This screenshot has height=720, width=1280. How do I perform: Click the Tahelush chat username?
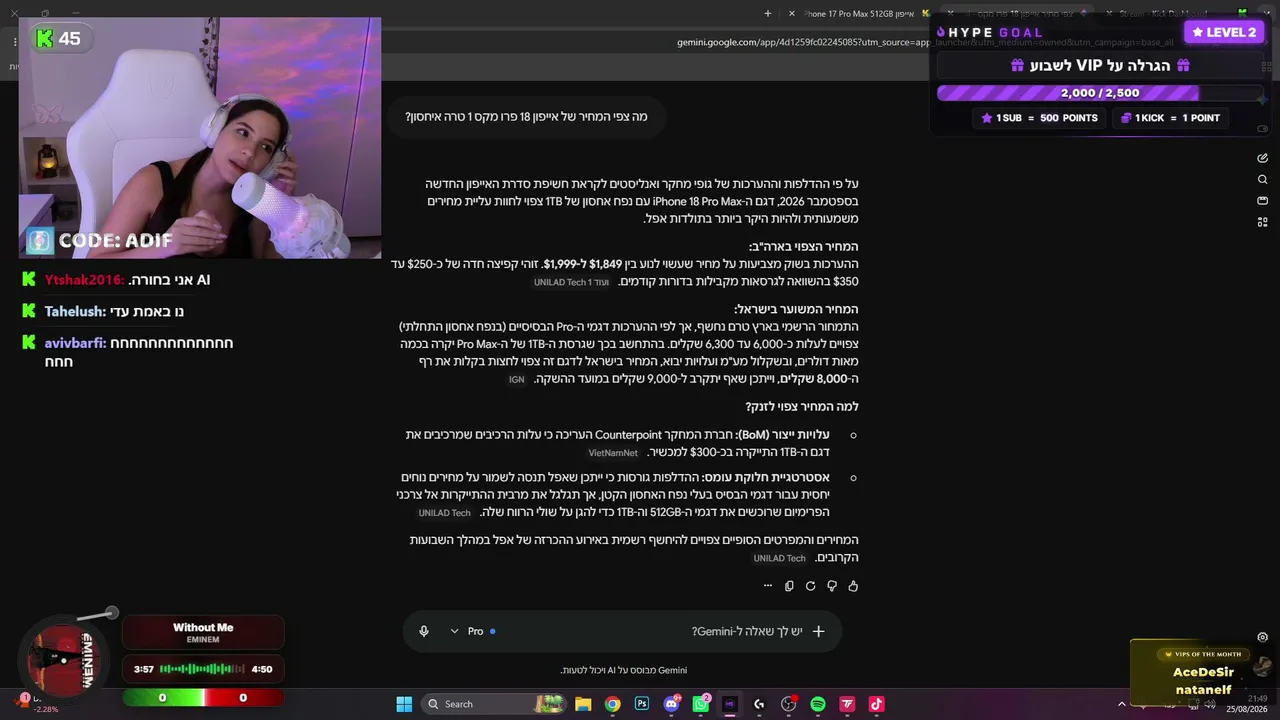pyautogui.click(x=75, y=311)
